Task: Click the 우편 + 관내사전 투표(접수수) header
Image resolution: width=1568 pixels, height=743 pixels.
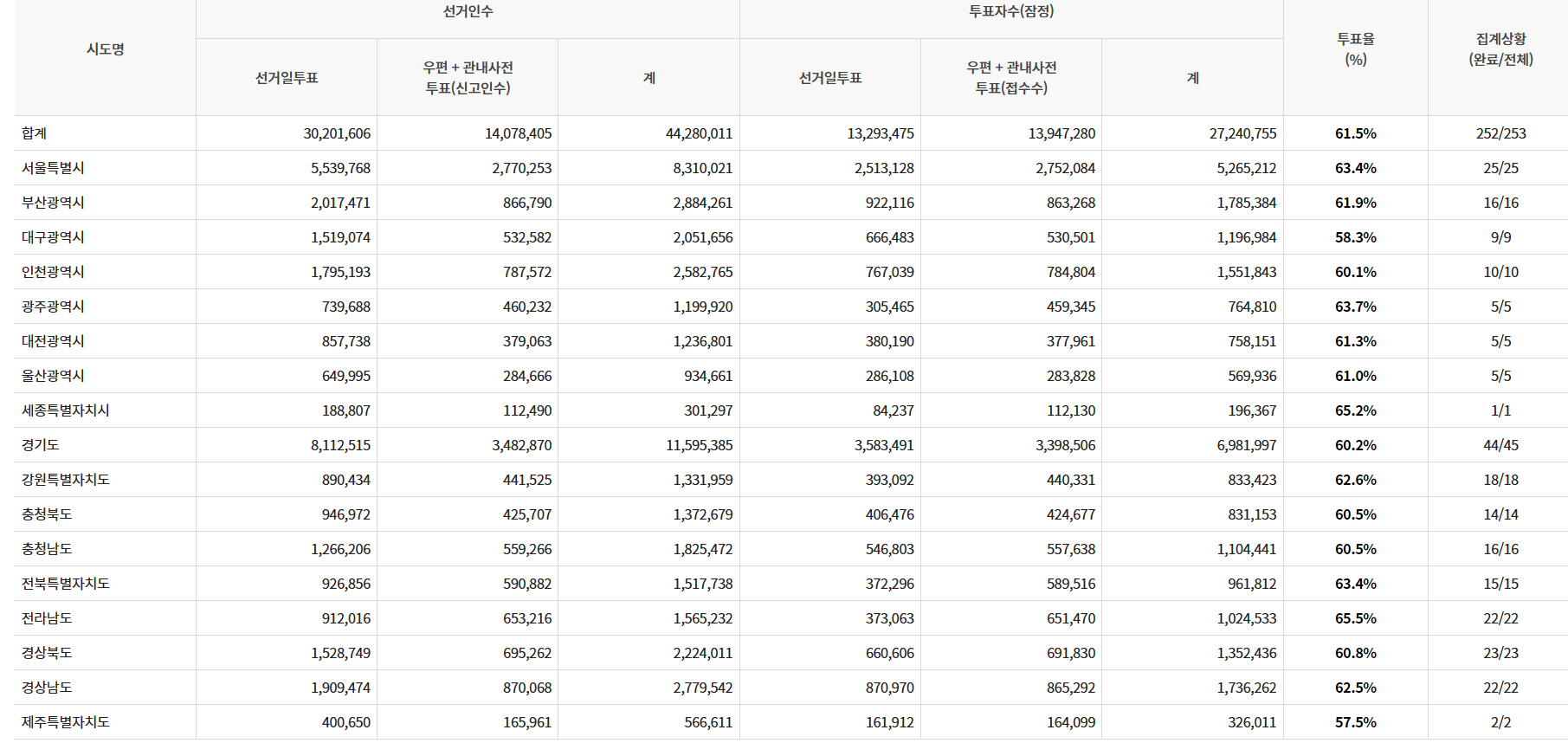Action: point(1010,78)
